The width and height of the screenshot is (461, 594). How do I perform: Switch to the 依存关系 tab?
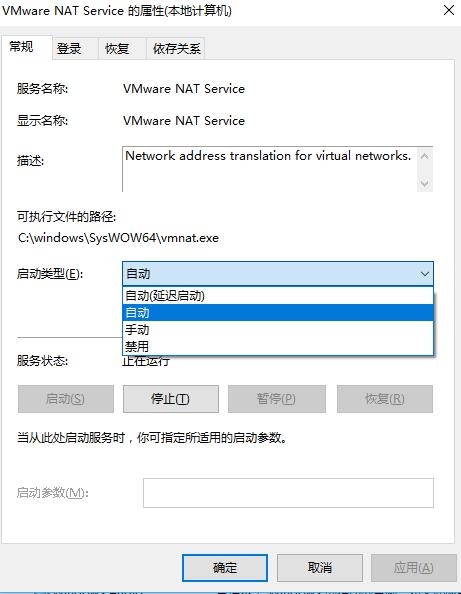(176, 48)
